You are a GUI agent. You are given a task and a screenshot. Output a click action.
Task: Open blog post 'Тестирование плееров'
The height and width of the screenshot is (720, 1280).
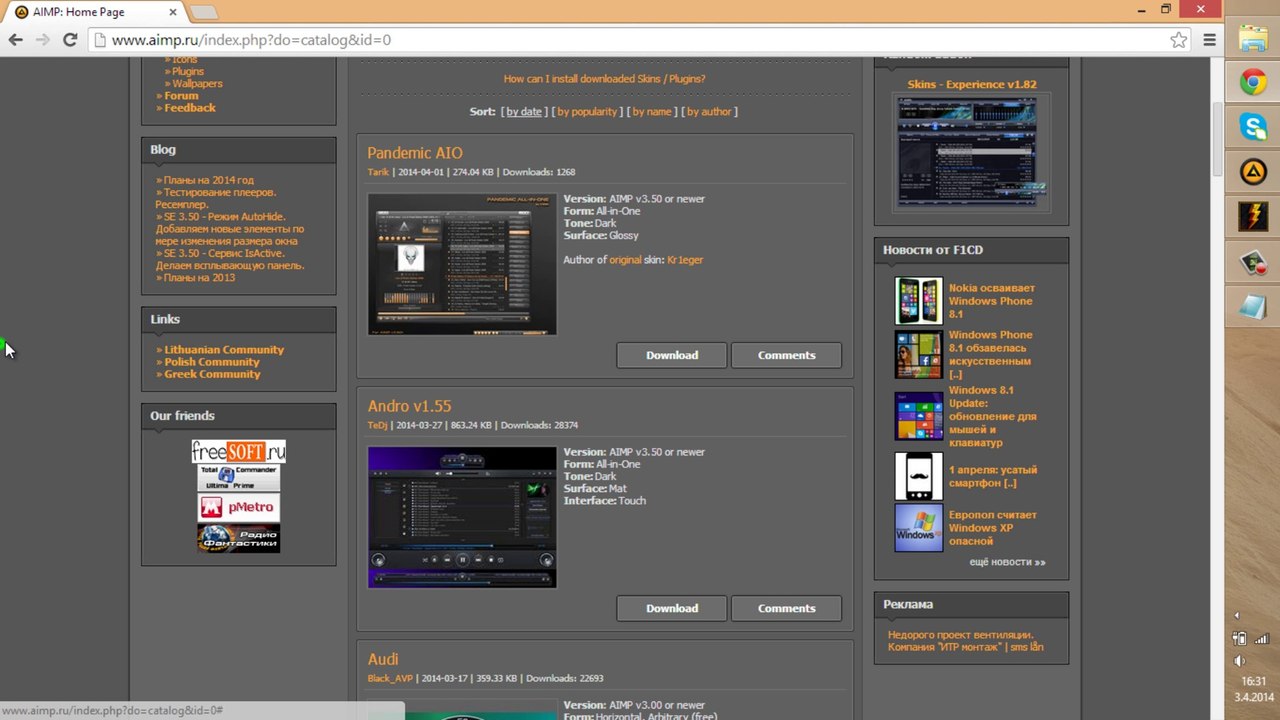coord(216,198)
